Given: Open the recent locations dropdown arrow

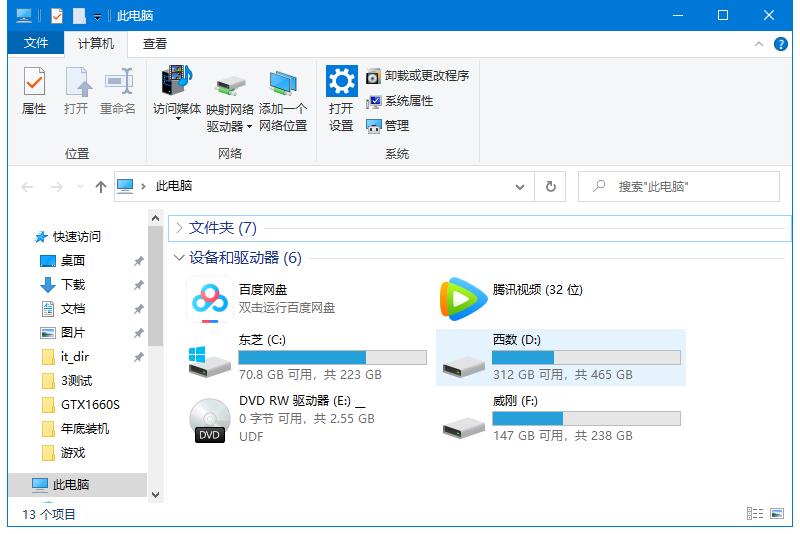Looking at the screenshot, I should pos(80,187).
